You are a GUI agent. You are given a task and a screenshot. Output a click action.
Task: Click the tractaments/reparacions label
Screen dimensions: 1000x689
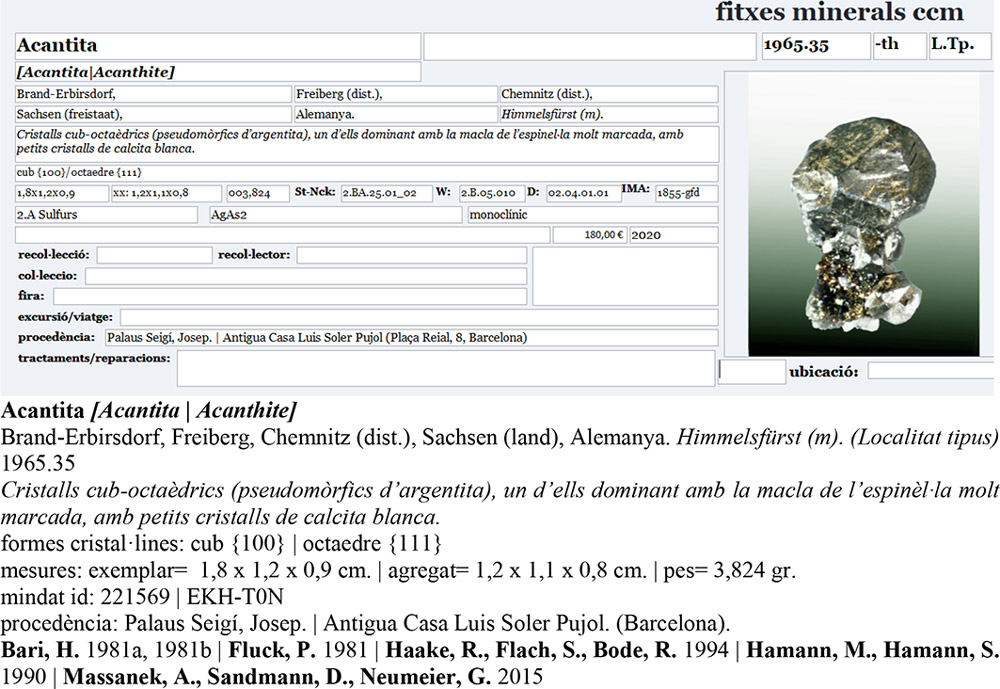click(94, 359)
